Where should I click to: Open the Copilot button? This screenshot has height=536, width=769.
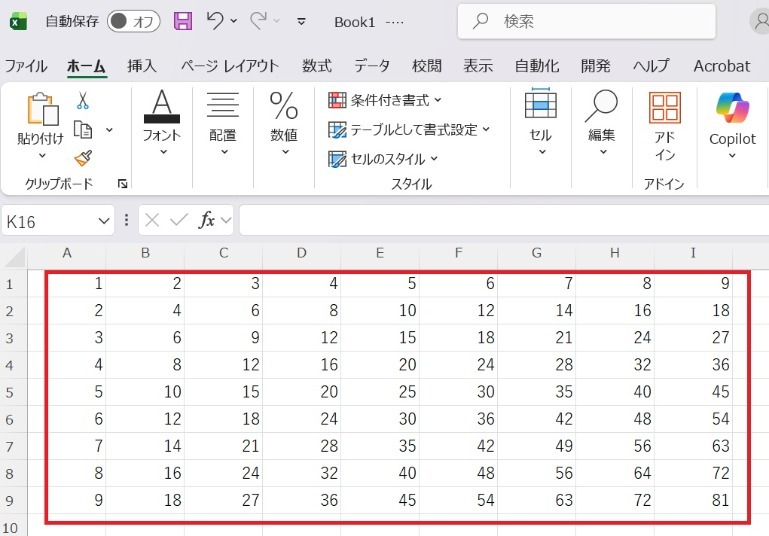point(732,125)
